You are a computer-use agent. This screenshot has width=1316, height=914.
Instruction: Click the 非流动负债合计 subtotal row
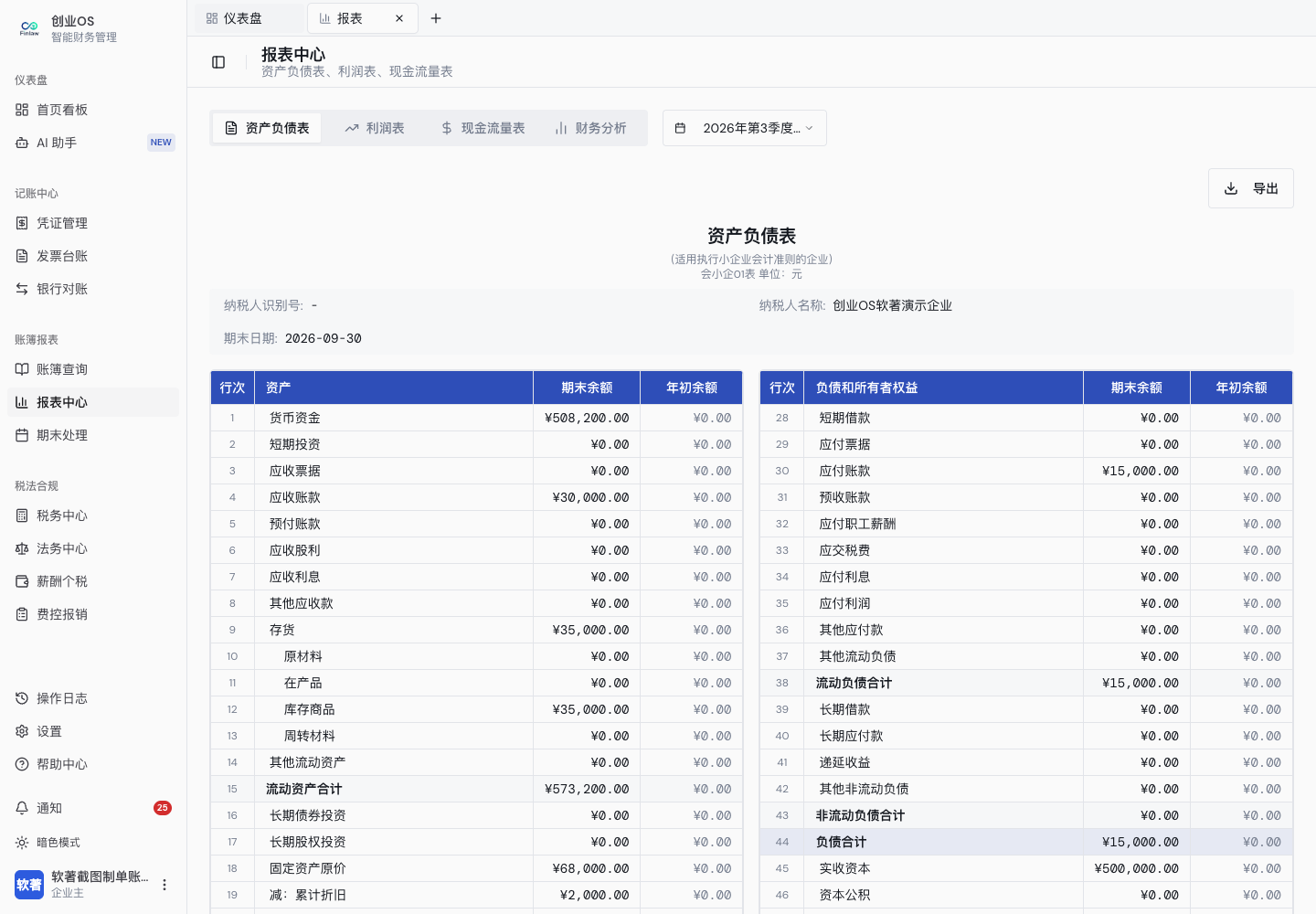click(1026, 815)
